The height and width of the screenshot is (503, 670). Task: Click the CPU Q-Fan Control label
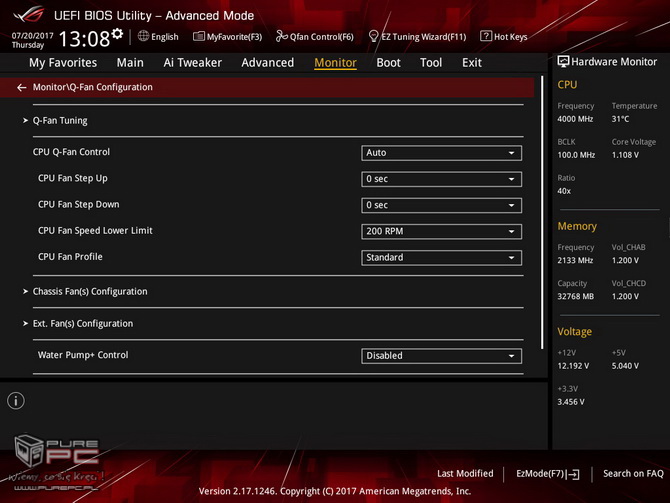pos(71,152)
